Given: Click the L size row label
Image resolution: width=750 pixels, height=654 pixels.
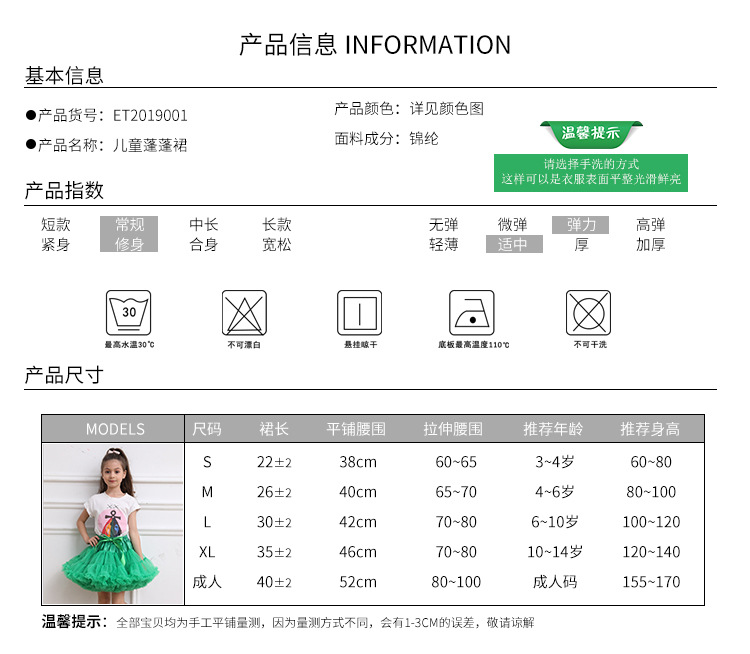Looking at the screenshot, I should [x=207, y=522].
